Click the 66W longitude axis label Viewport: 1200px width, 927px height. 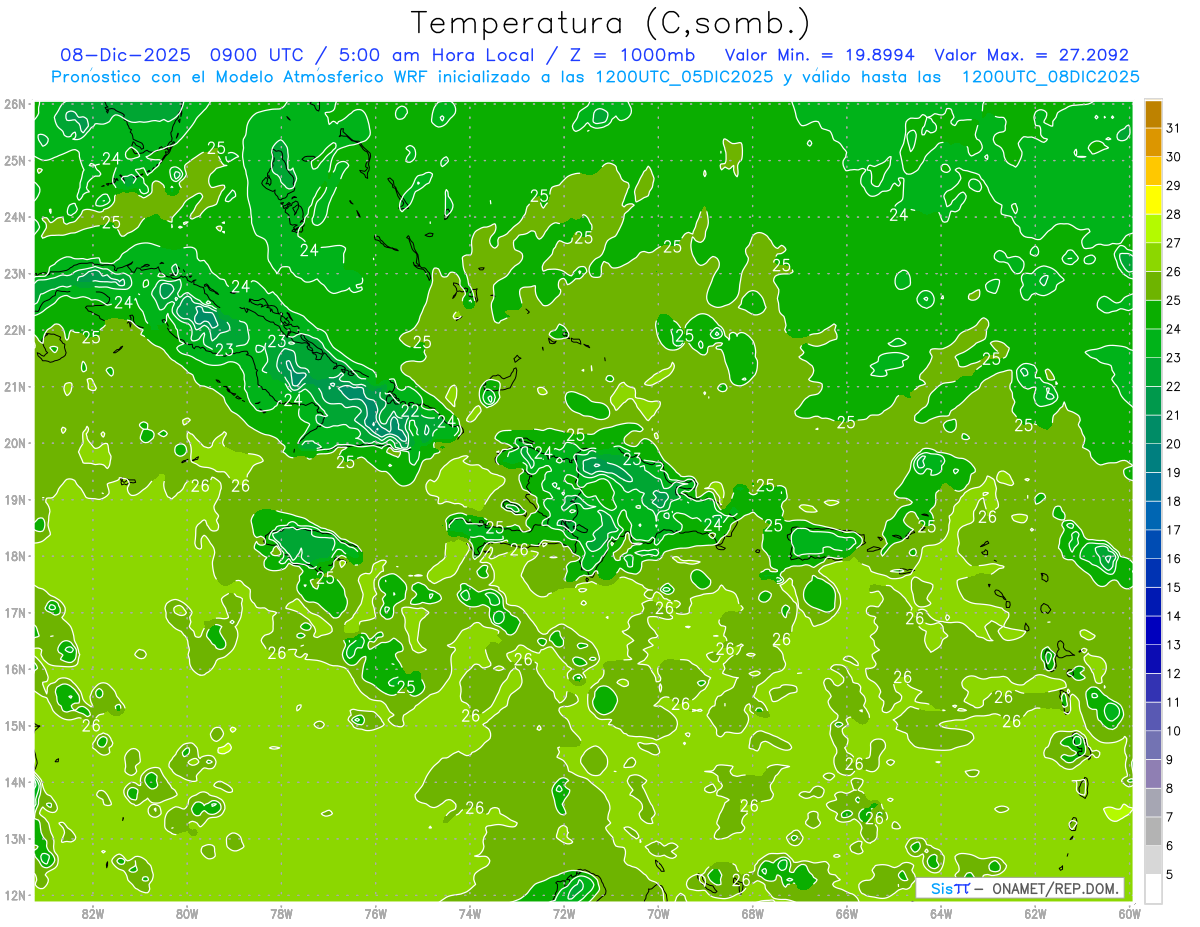[x=847, y=912]
